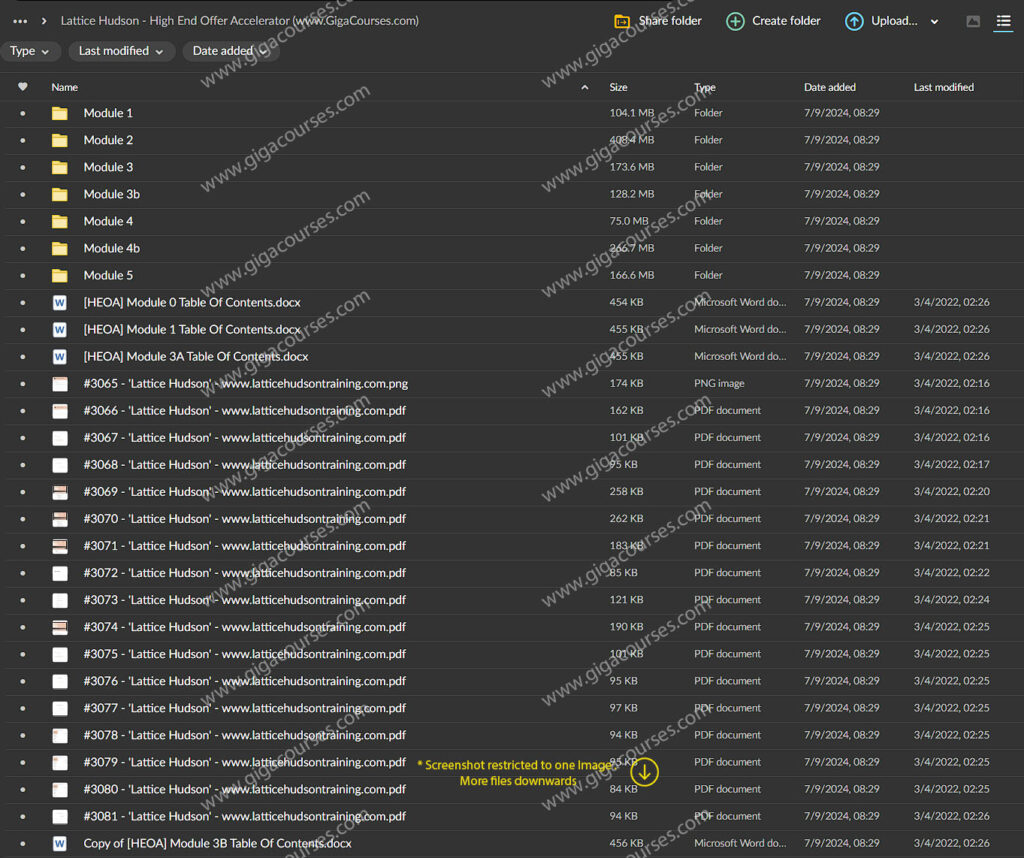
Task: Select Copy of Module 3B Table Of Contents file
Action: click(x=217, y=843)
